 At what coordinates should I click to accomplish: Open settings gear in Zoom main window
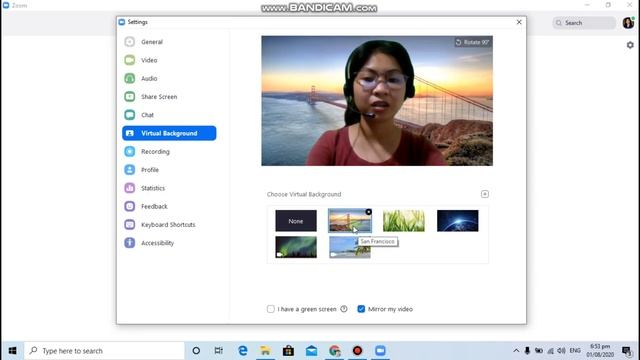[x=630, y=45]
